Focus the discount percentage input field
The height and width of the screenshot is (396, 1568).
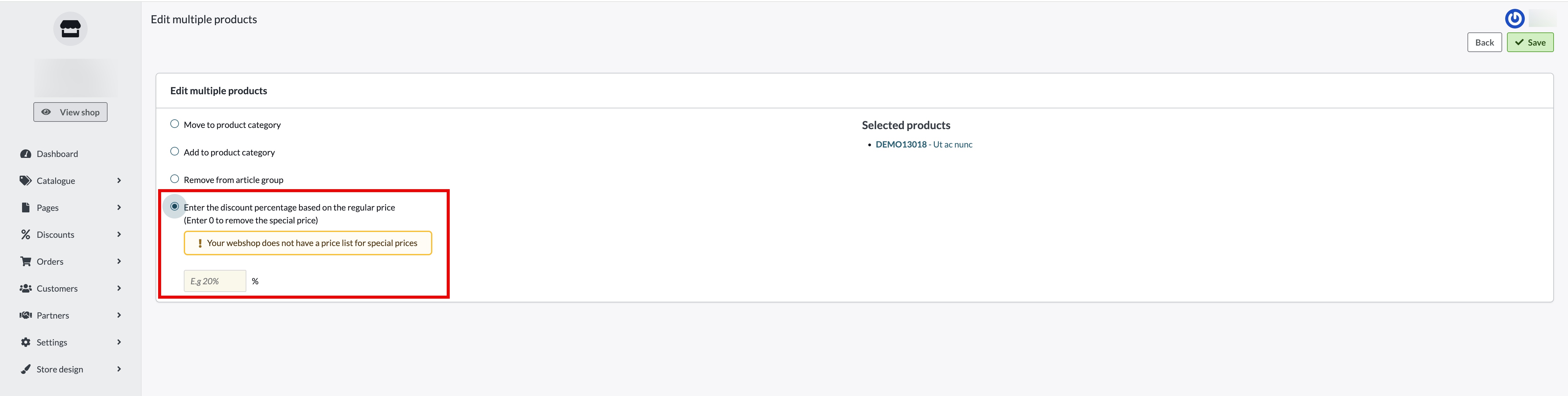pyautogui.click(x=215, y=281)
